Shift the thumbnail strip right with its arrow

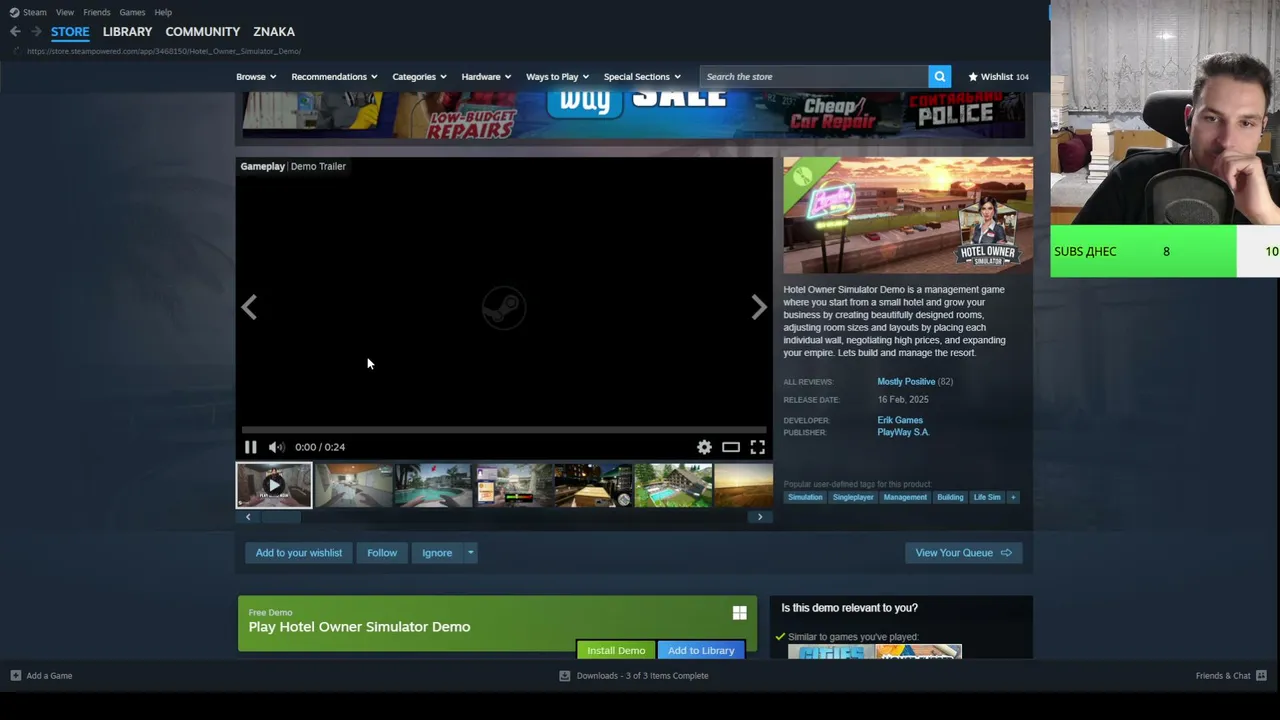point(760,517)
